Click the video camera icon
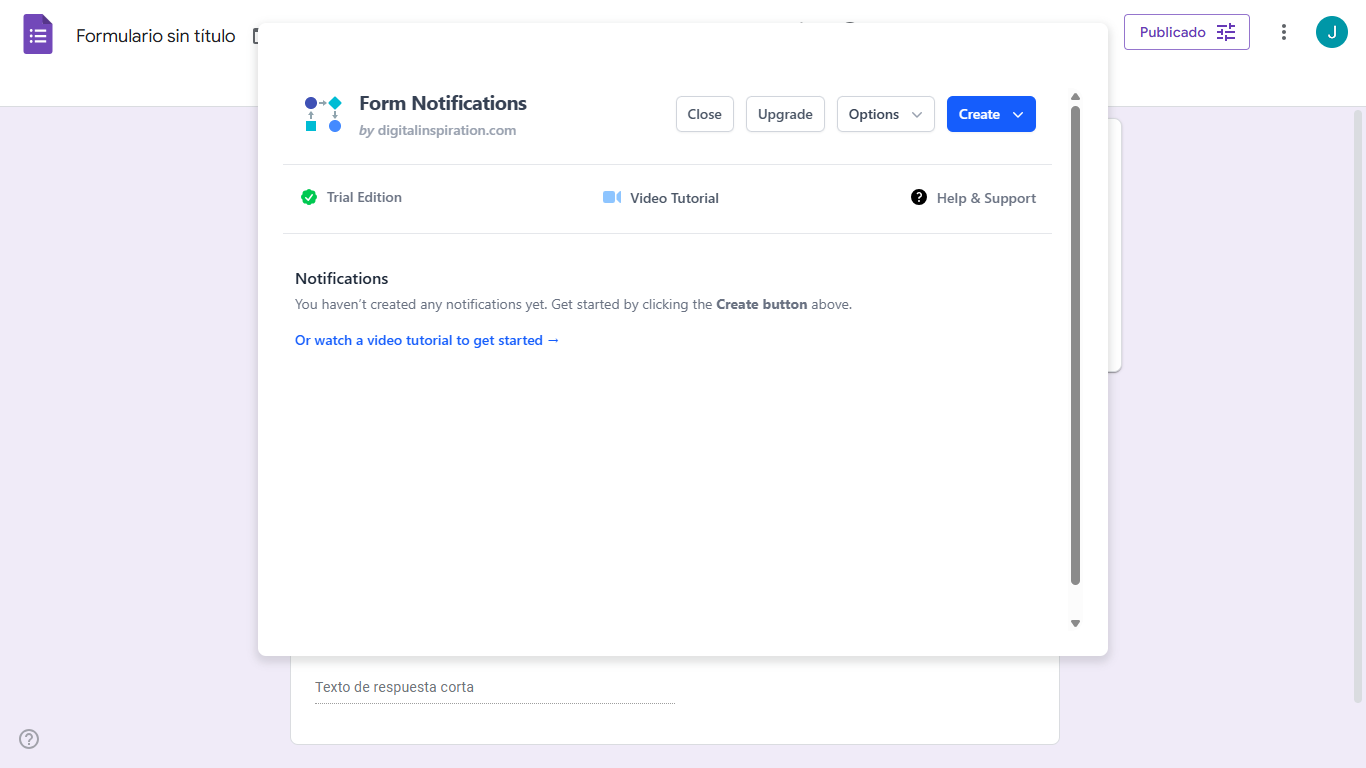The height and width of the screenshot is (768, 1366). click(x=612, y=197)
